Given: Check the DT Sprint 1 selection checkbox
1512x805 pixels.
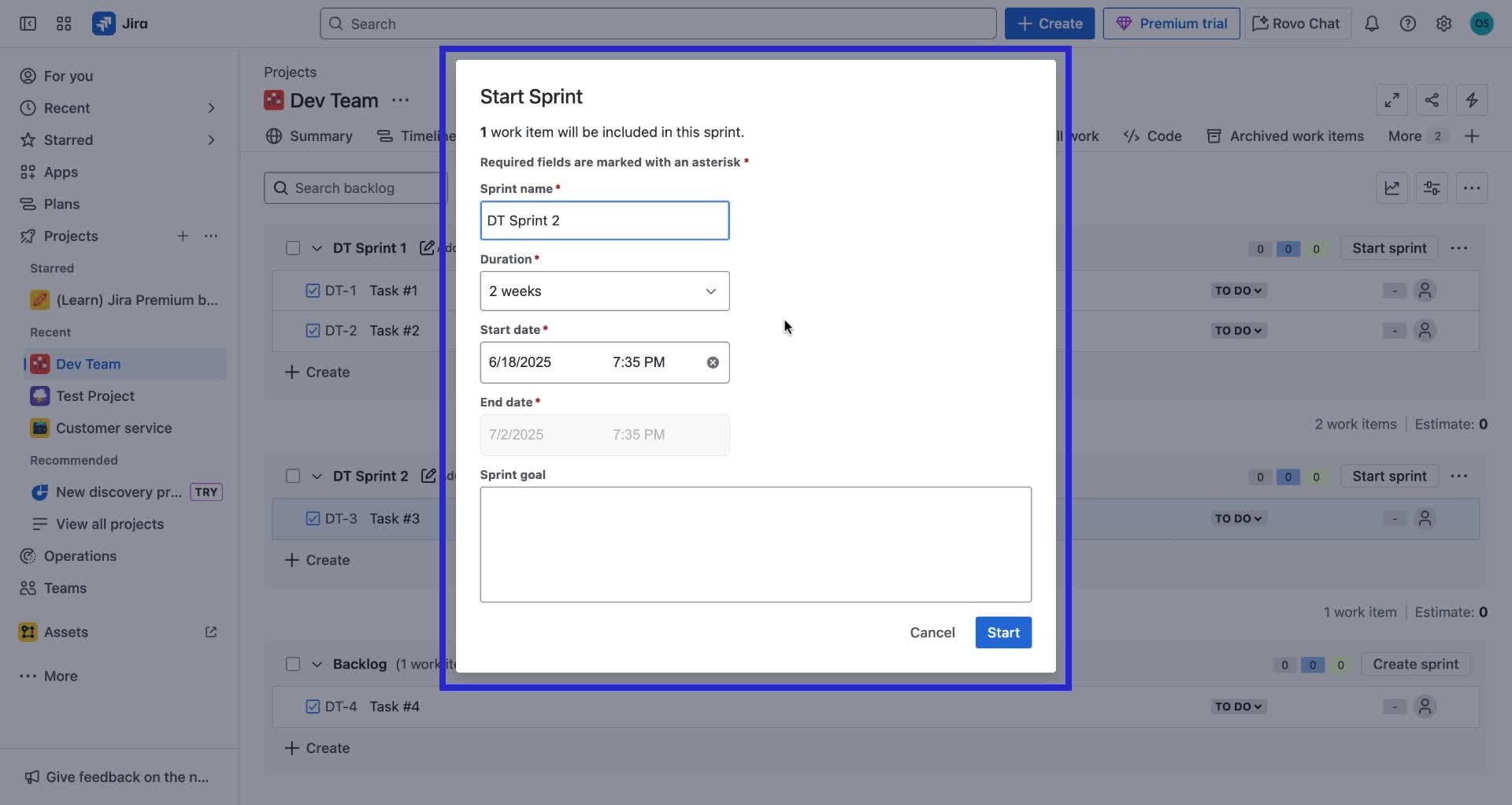Looking at the screenshot, I should click(293, 247).
